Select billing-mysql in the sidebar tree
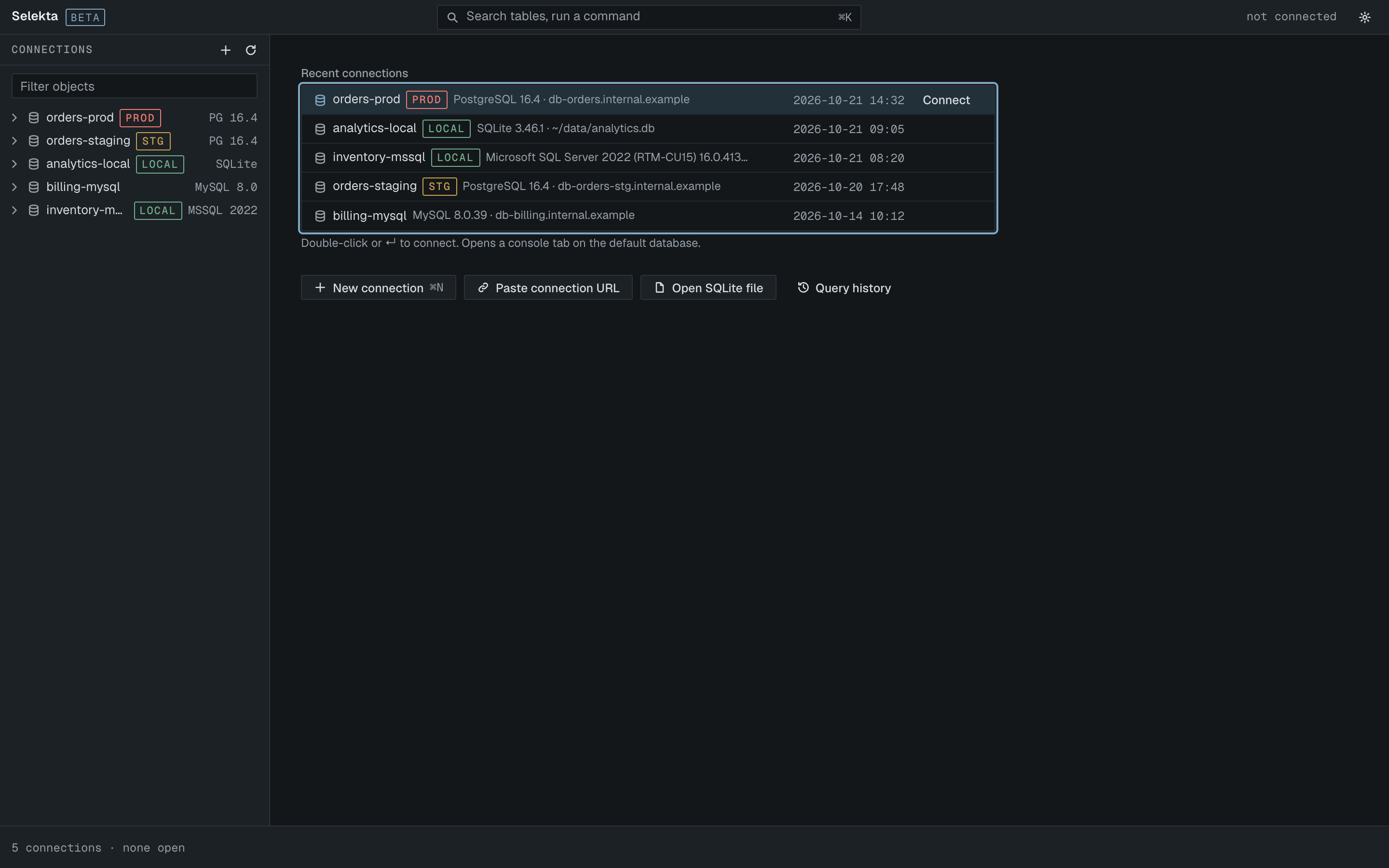Image resolution: width=1389 pixels, height=868 pixels. [x=83, y=187]
